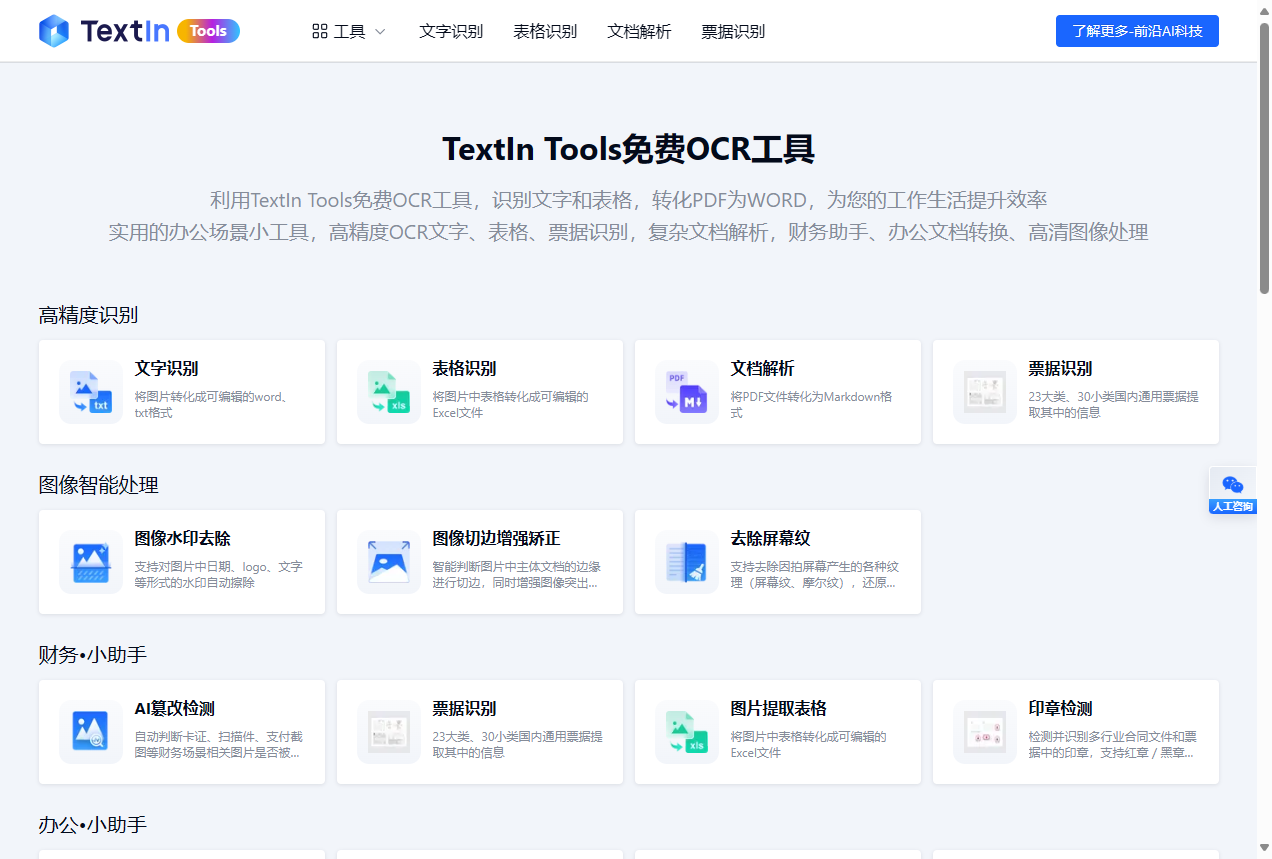Click the 文字识别 card's txt image icon
1272x859 pixels.
[x=90, y=392]
